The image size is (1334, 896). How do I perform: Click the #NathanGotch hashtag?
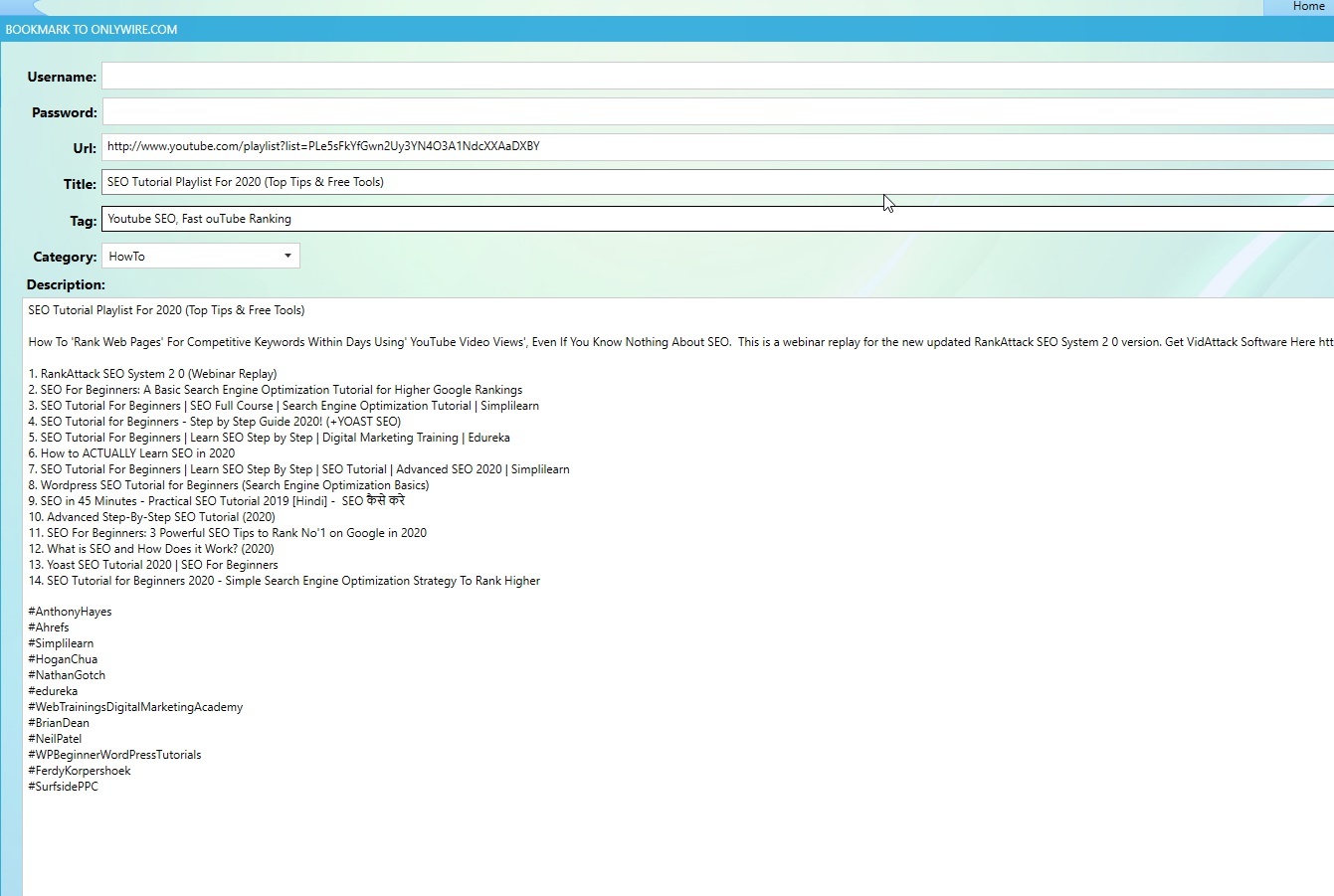click(x=67, y=675)
